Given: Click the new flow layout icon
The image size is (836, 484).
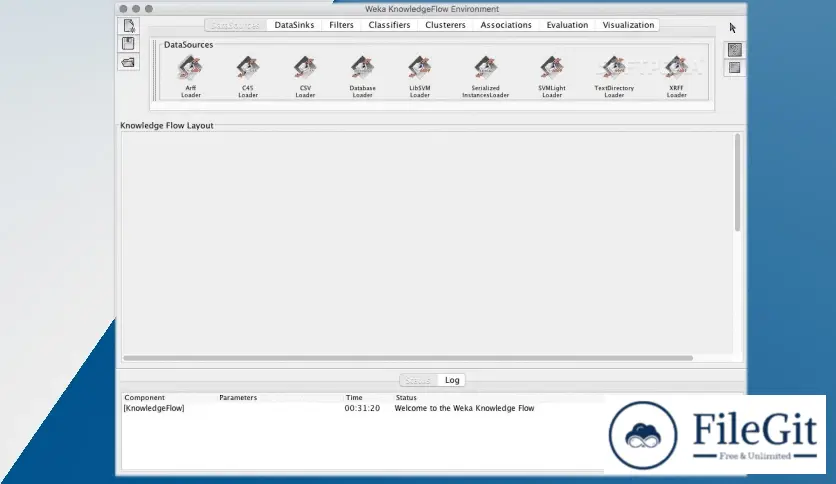Looking at the screenshot, I should click(128, 26).
